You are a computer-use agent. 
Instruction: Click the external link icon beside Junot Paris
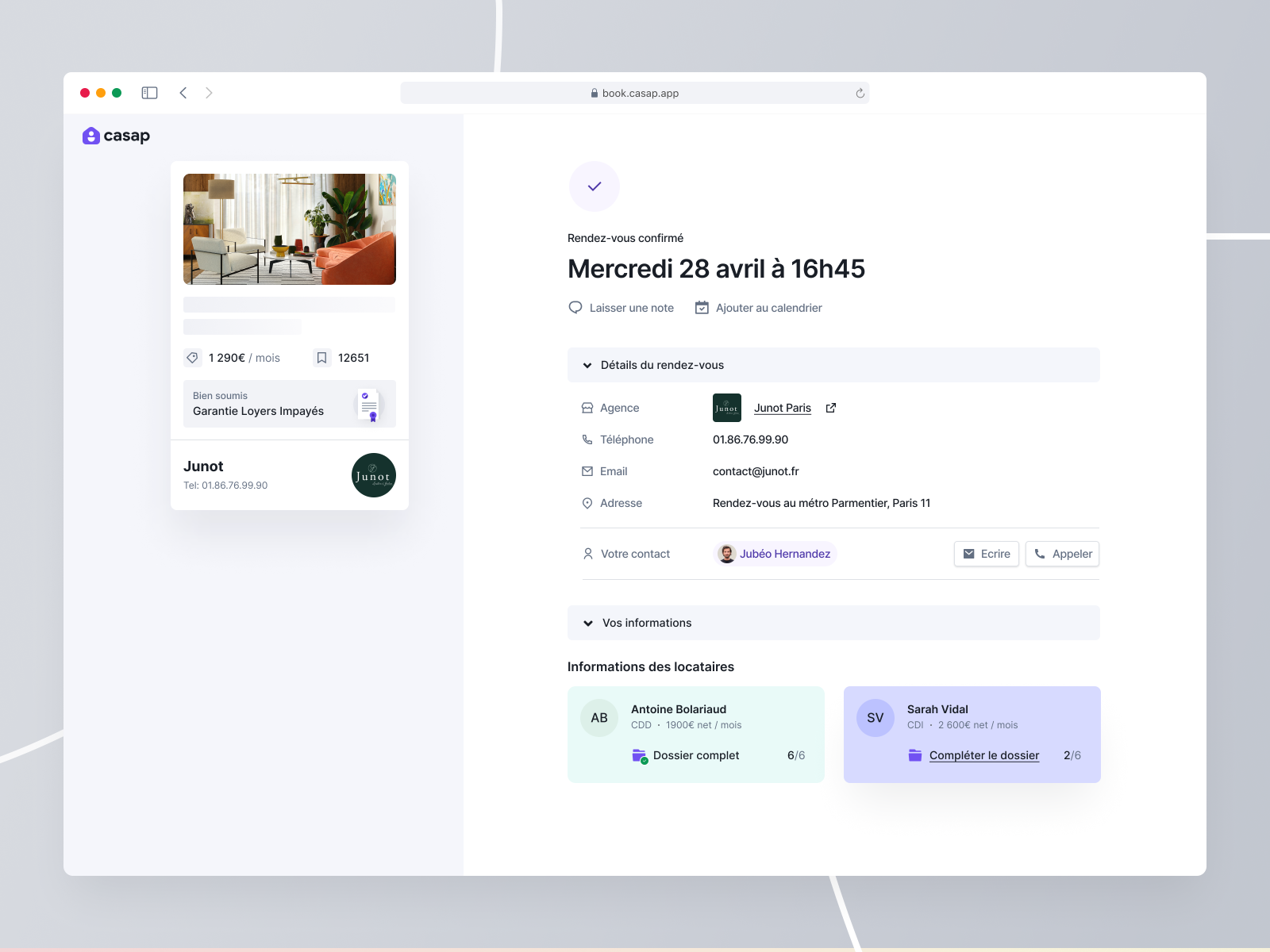pos(831,408)
